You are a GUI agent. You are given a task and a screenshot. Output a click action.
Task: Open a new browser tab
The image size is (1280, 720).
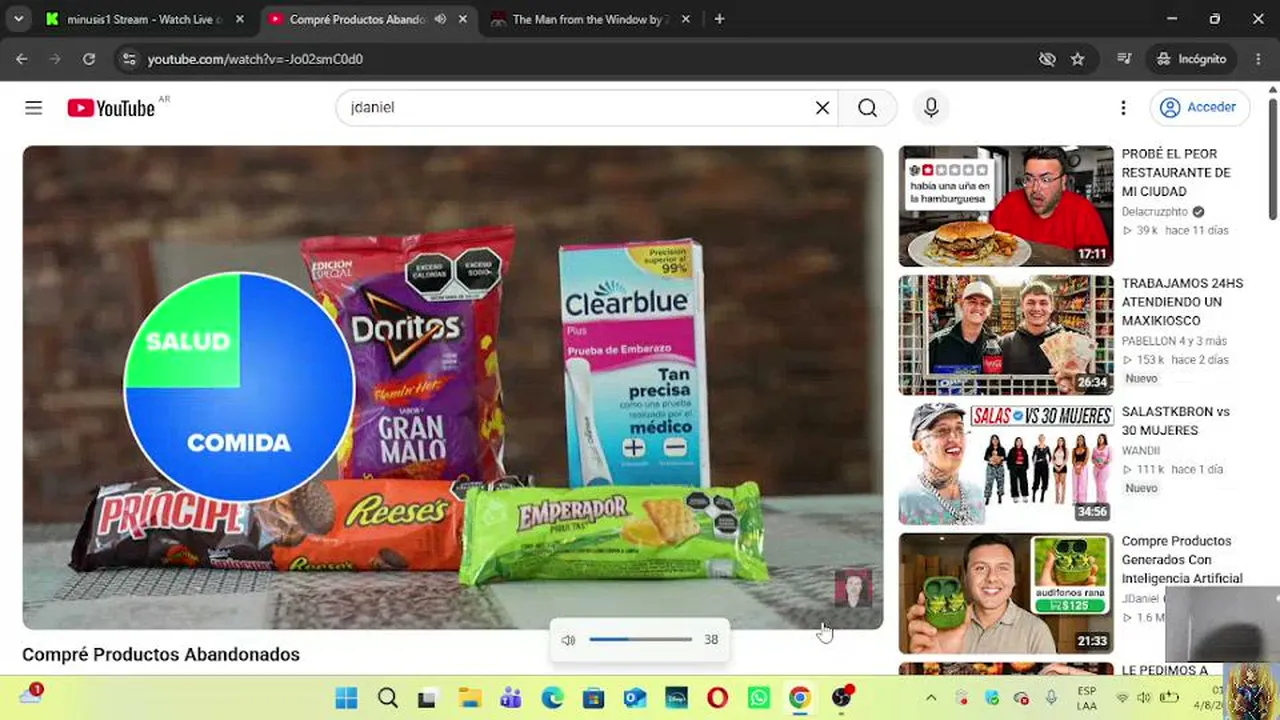point(719,19)
